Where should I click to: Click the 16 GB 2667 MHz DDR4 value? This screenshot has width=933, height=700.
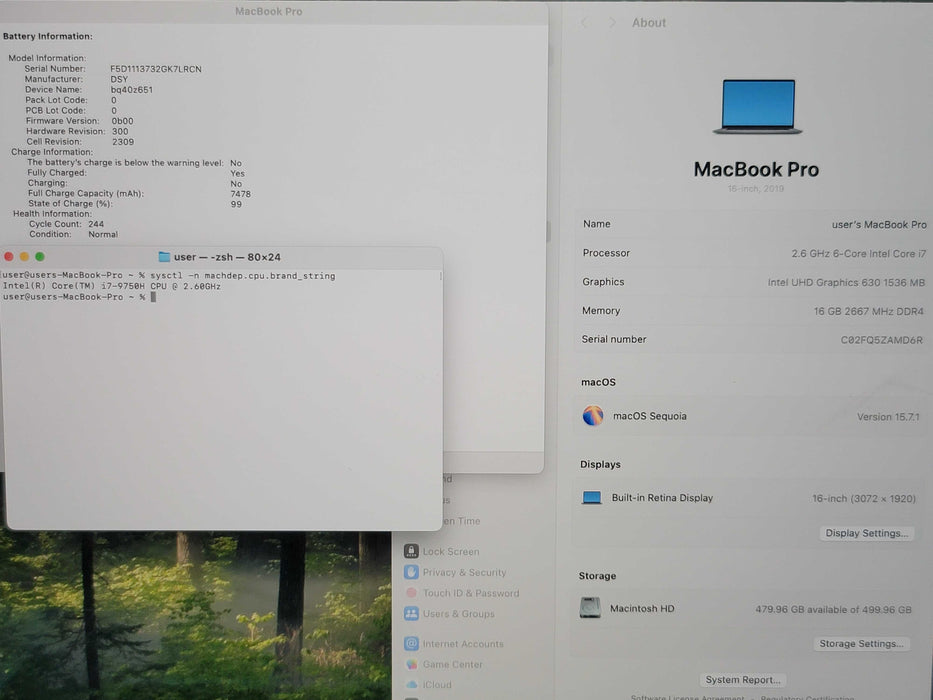pyautogui.click(x=869, y=311)
